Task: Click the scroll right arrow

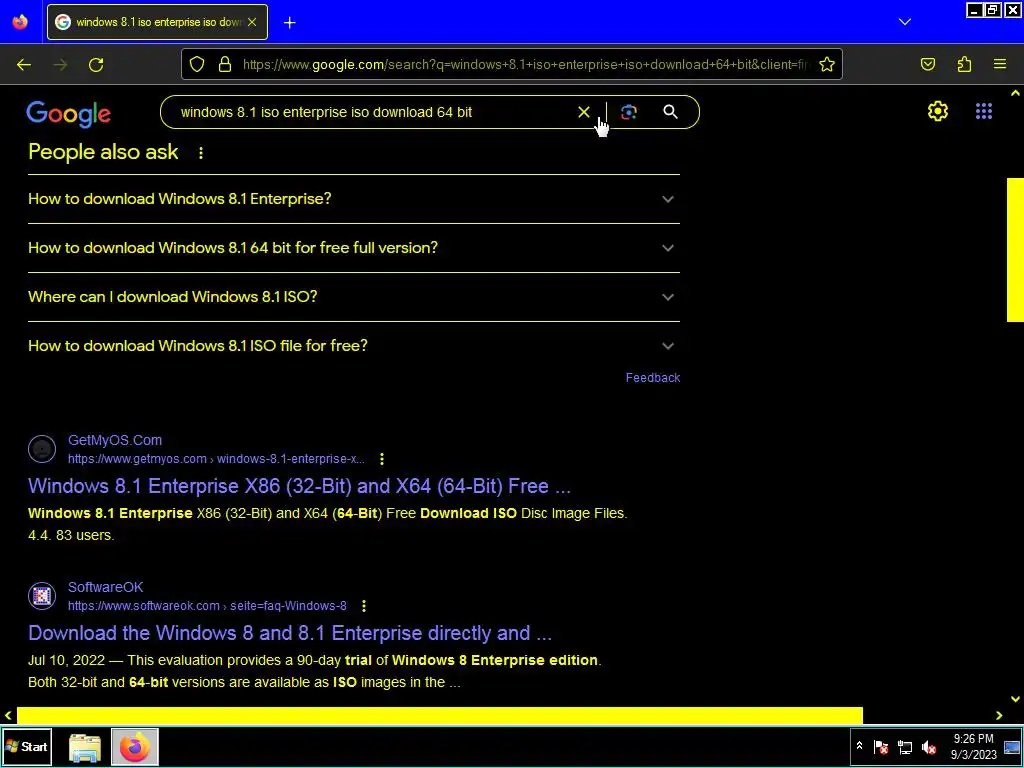Action: pos(999,715)
